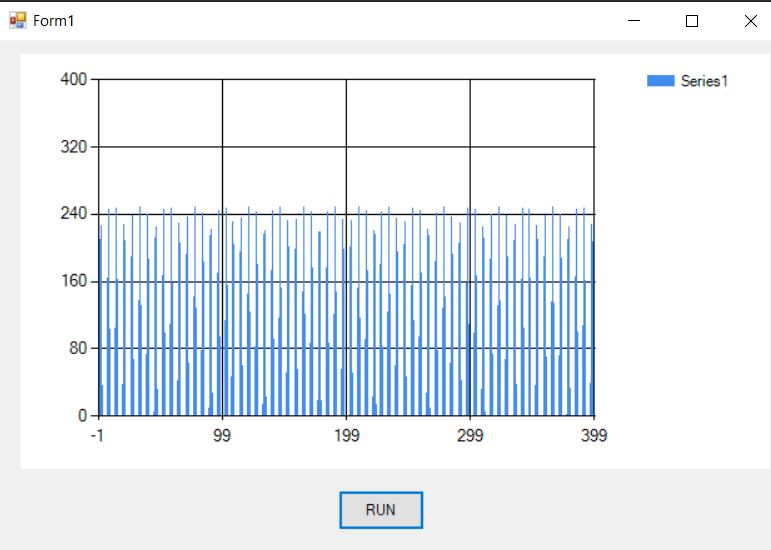
Task: Close the Form1 window
Action: pos(750,21)
